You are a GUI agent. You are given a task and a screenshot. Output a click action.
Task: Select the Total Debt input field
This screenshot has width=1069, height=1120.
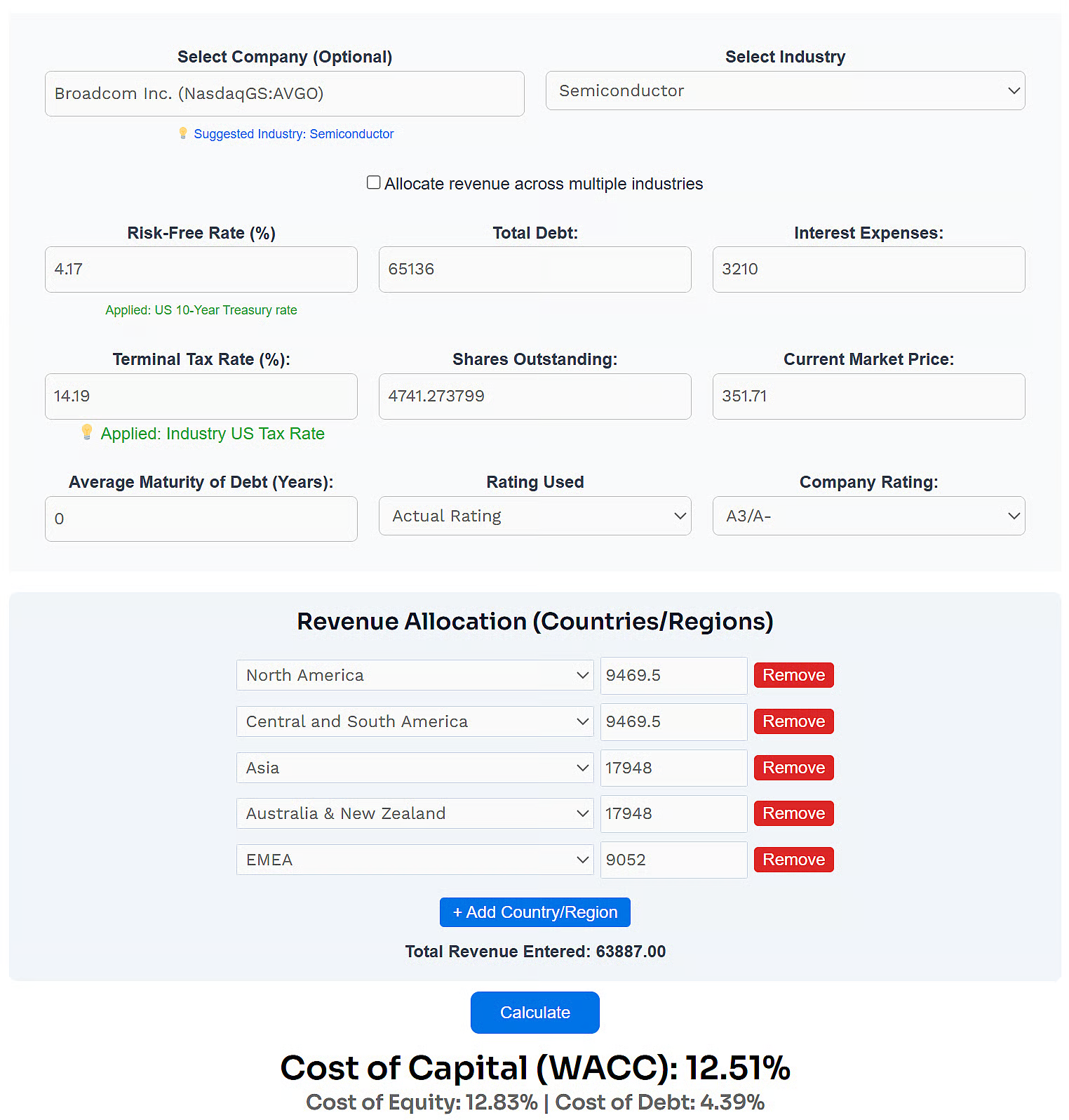point(534,269)
